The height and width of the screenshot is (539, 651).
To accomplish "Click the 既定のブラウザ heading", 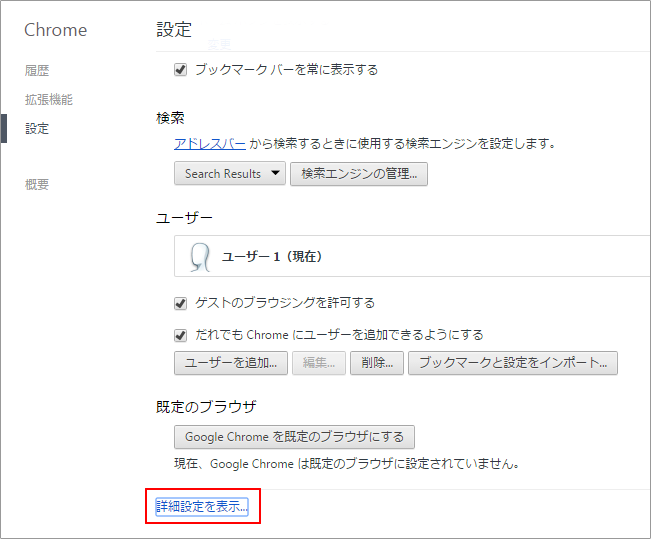I will pos(206,407).
